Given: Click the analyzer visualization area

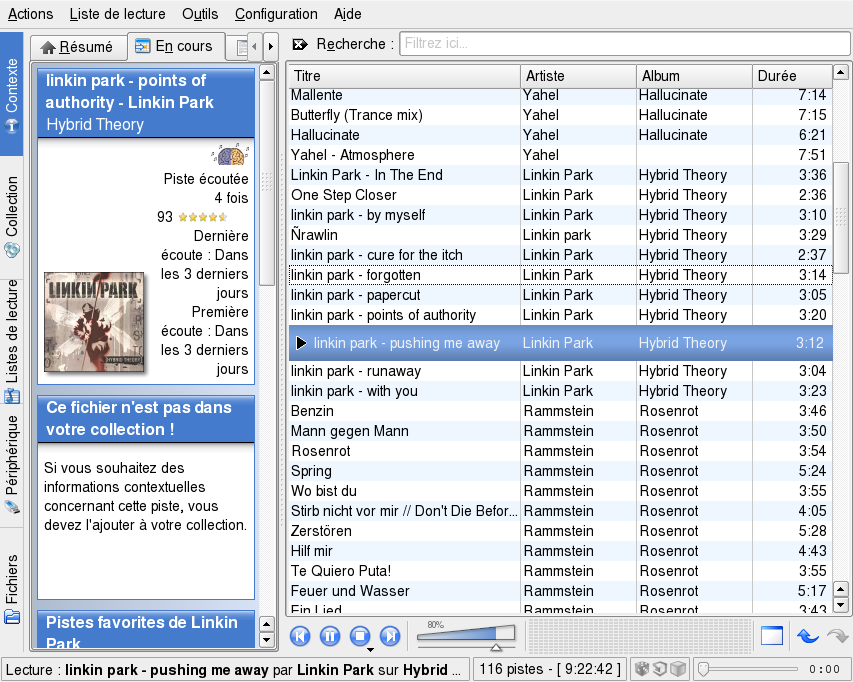Looking at the screenshot, I should point(640,635).
